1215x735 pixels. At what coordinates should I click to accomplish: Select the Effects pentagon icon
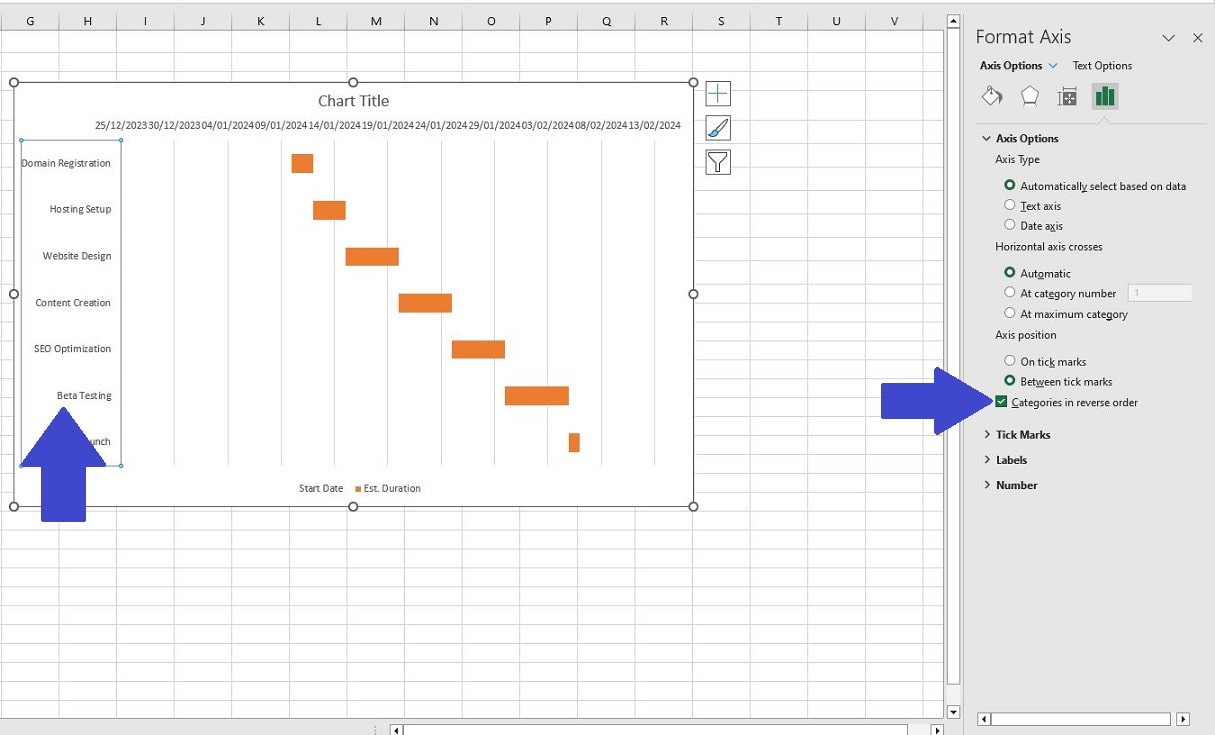point(1029,96)
